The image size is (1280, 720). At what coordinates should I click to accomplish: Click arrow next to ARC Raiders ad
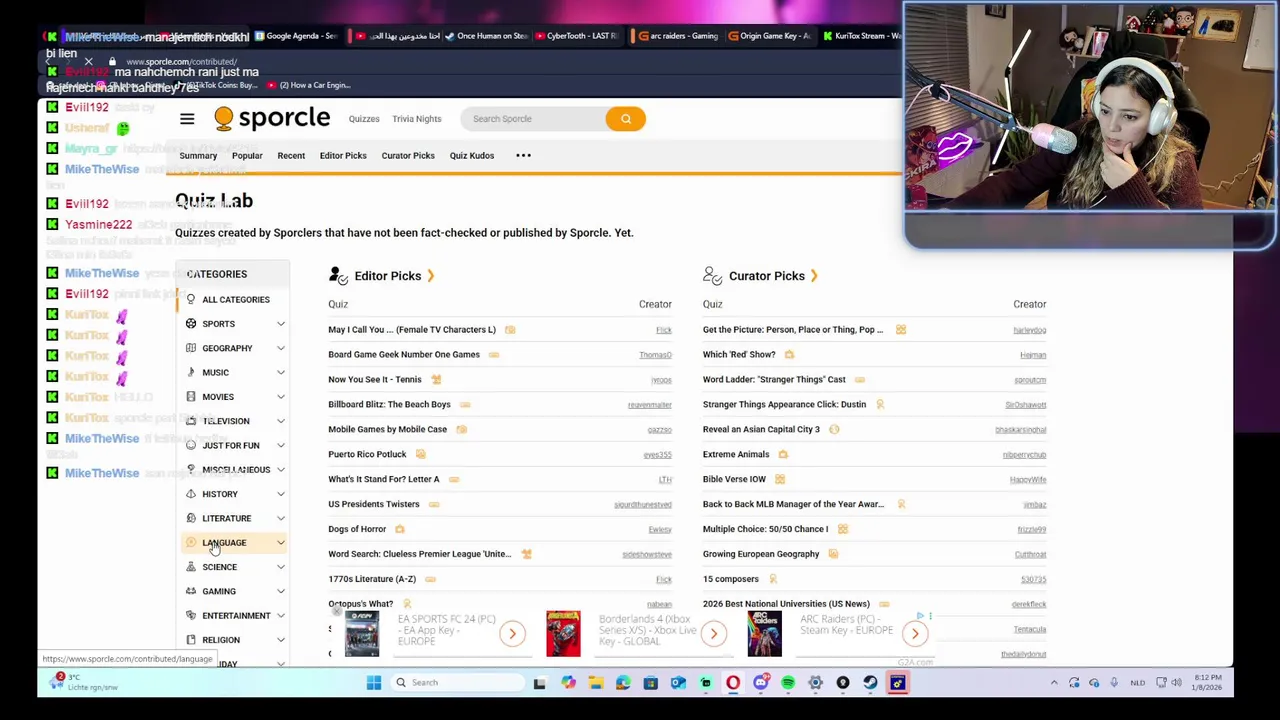(914, 633)
